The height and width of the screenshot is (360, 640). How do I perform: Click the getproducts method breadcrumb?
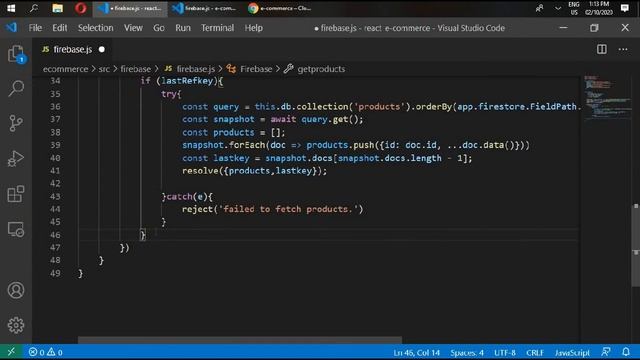[x=315, y=69]
